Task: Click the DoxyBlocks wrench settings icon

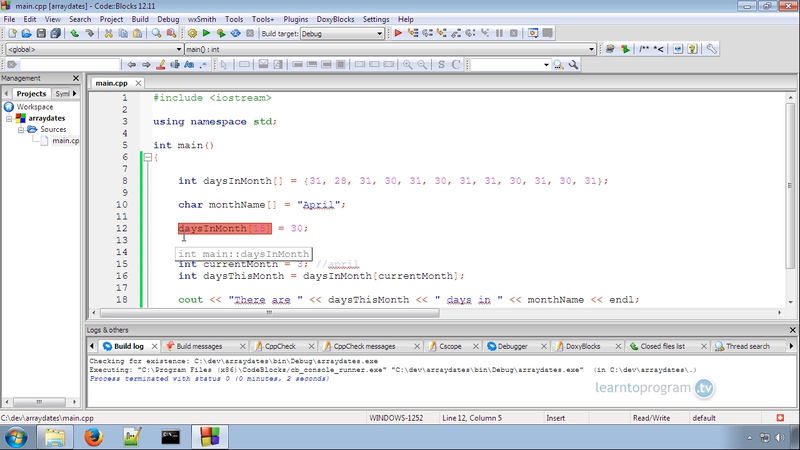Action: pyautogui.click(x=712, y=48)
